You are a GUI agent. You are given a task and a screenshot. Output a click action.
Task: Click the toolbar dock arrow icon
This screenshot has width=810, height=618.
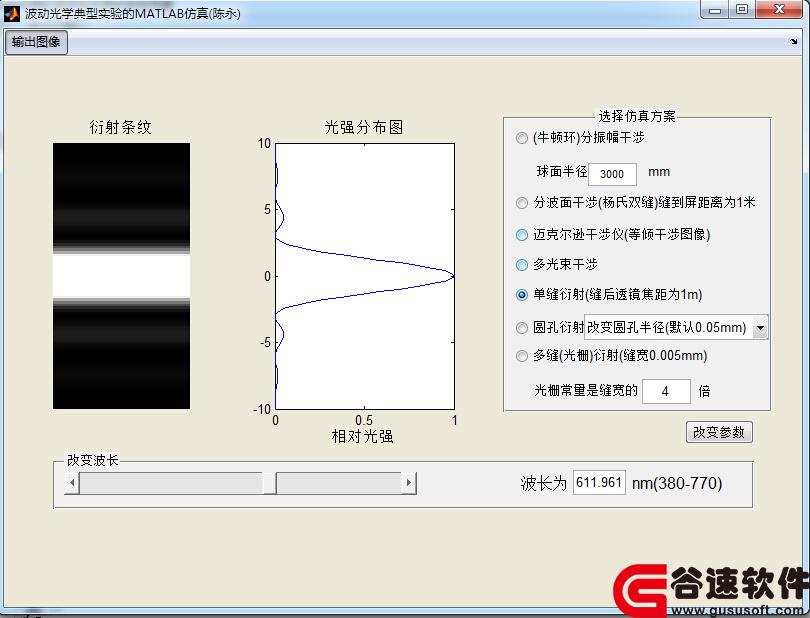click(793, 41)
